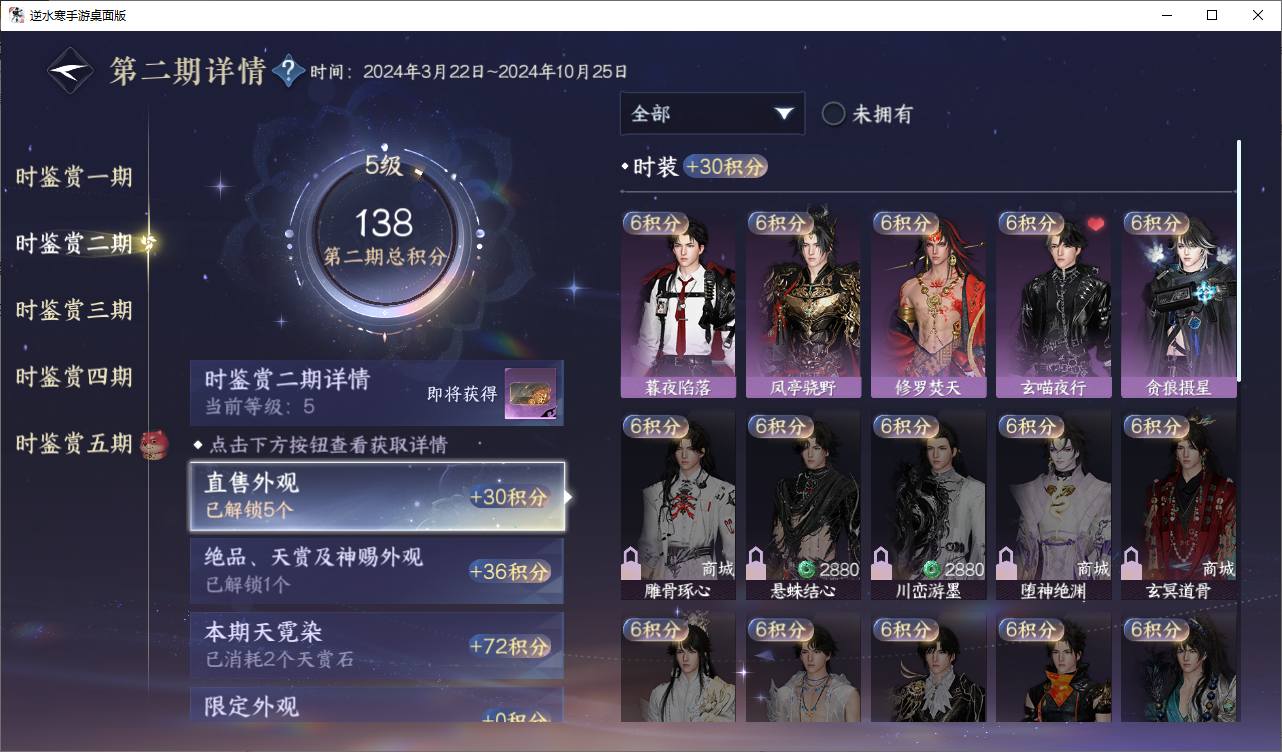Click the red heart on 玄喵夜行

click(x=1096, y=224)
